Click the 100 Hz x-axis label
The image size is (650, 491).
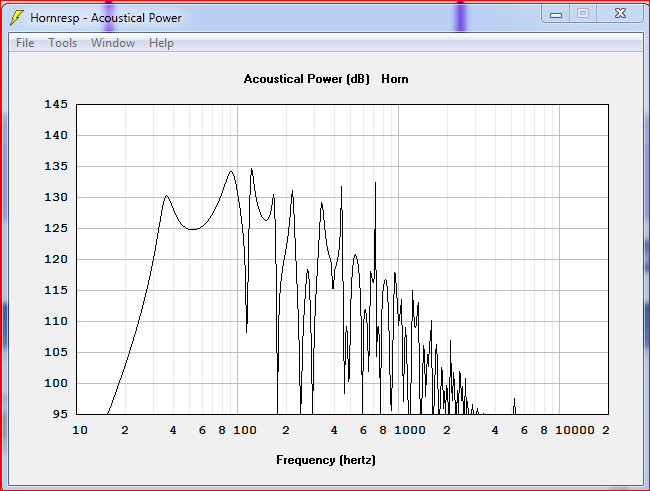tap(245, 430)
